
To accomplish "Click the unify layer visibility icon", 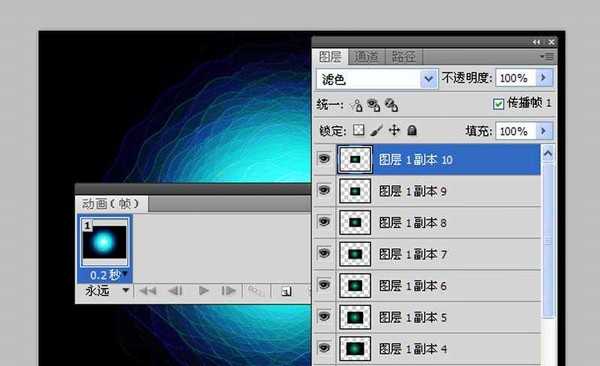I will click(373, 105).
